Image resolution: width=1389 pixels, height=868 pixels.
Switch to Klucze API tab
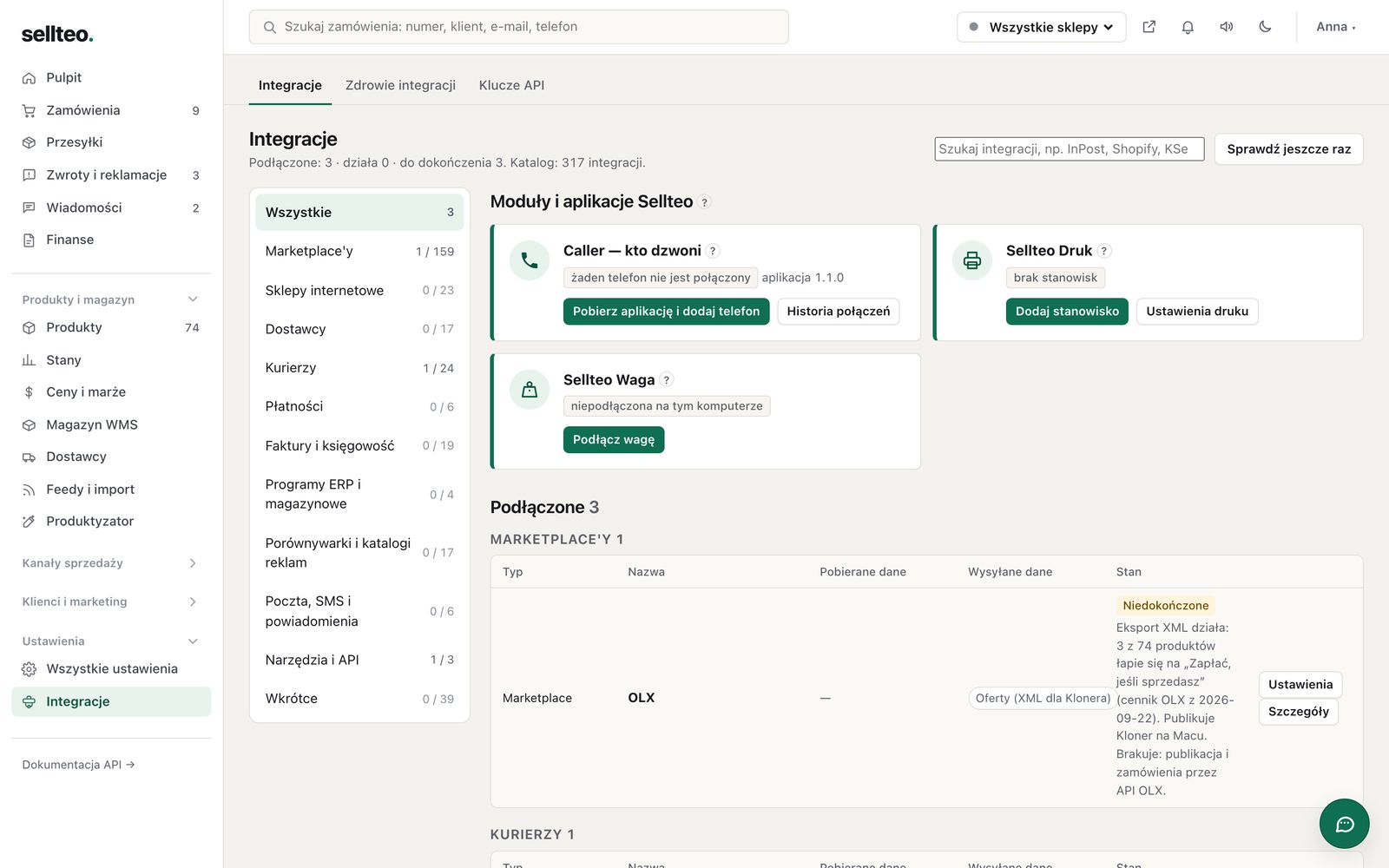(x=511, y=85)
